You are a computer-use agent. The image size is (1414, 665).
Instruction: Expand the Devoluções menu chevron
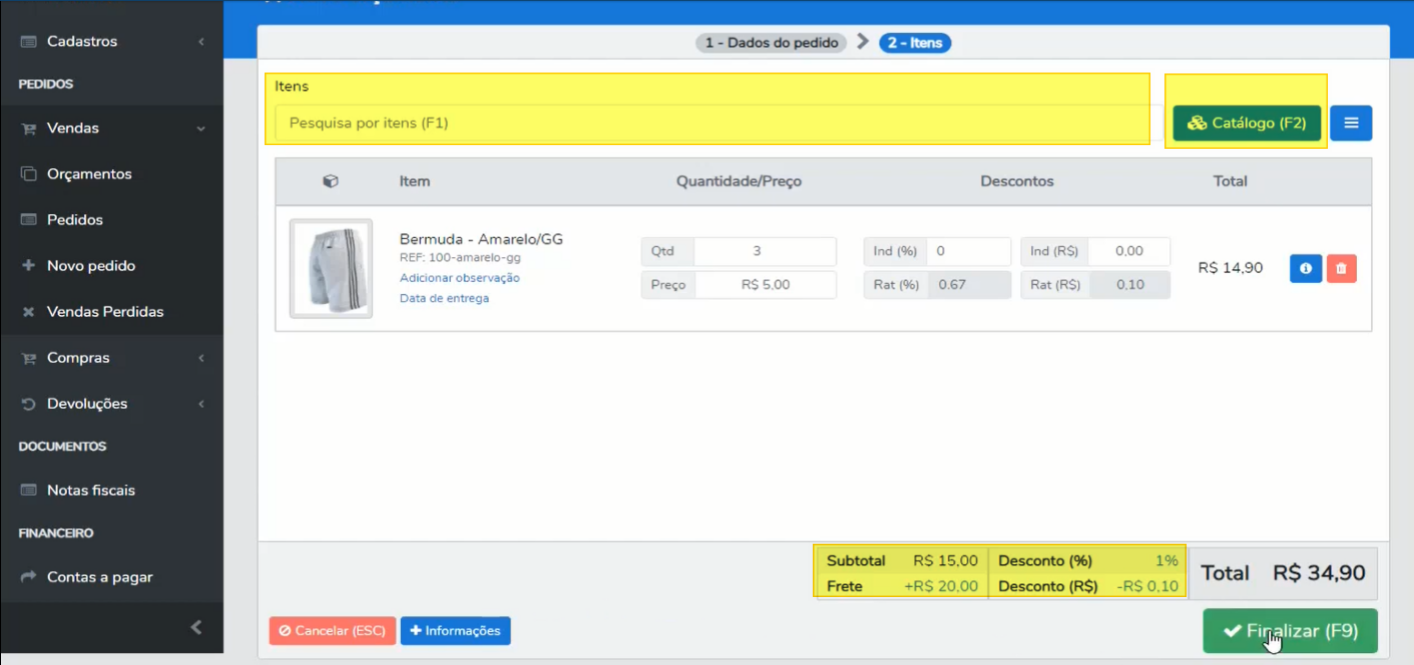point(201,404)
